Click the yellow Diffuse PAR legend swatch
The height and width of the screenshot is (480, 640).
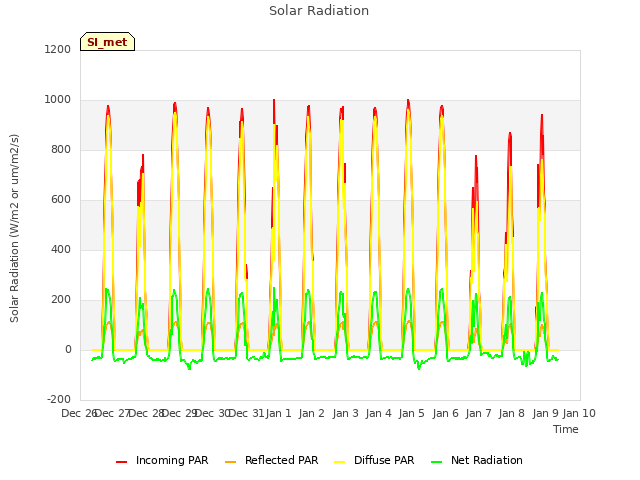[x=340, y=462]
